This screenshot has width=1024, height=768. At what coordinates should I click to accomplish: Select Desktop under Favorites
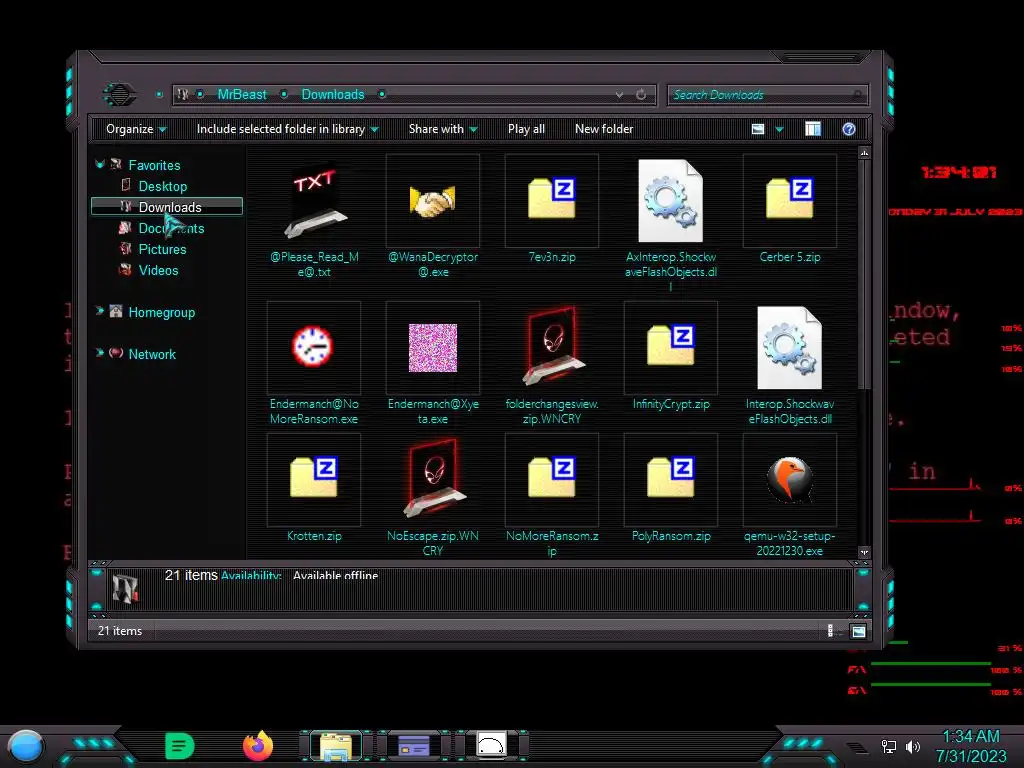[163, 186]
